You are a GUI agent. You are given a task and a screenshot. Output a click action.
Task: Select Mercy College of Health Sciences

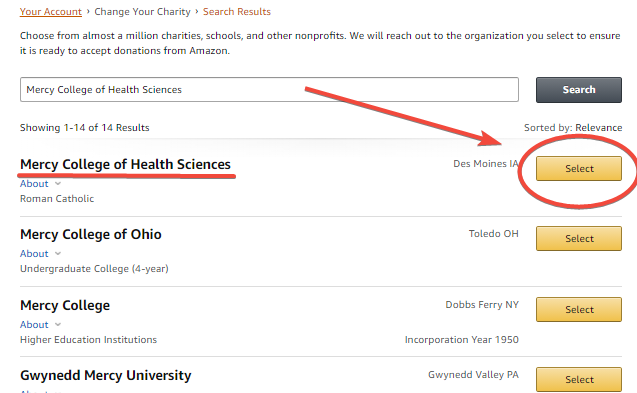click(x=578, y=168)
